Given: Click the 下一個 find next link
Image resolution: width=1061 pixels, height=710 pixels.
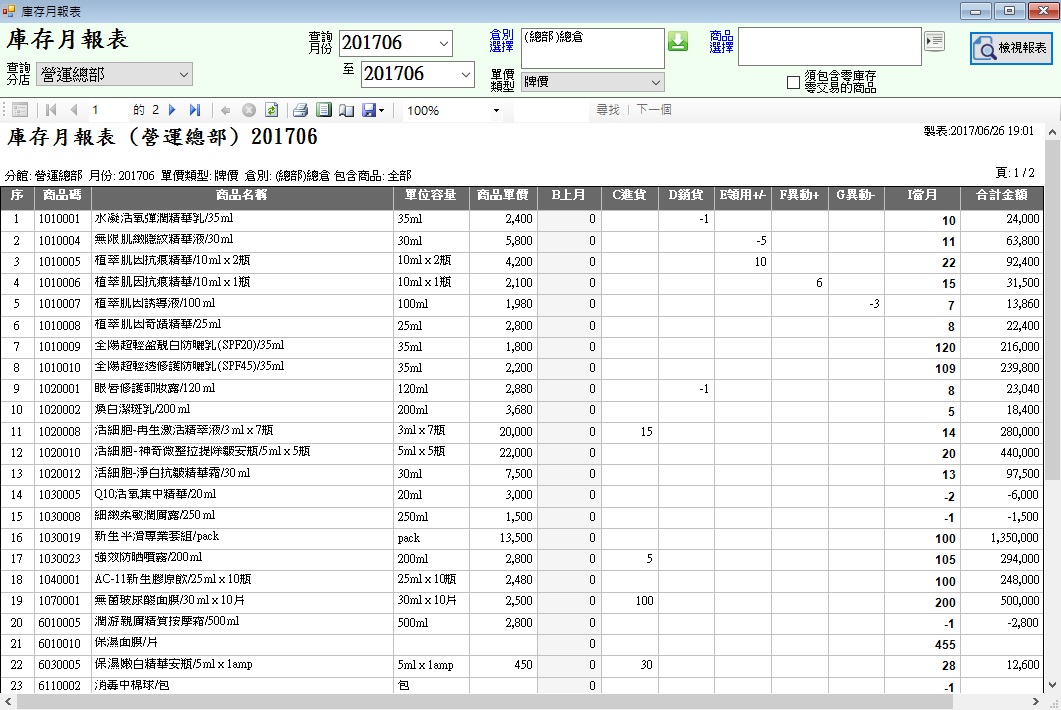Looking at the screenshot, I should coord(654,110).
